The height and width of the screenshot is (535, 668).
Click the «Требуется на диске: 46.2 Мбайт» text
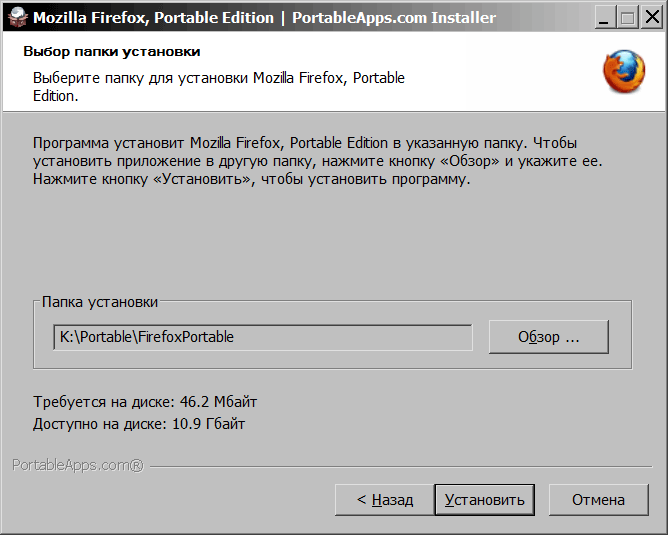click(145, 402)
